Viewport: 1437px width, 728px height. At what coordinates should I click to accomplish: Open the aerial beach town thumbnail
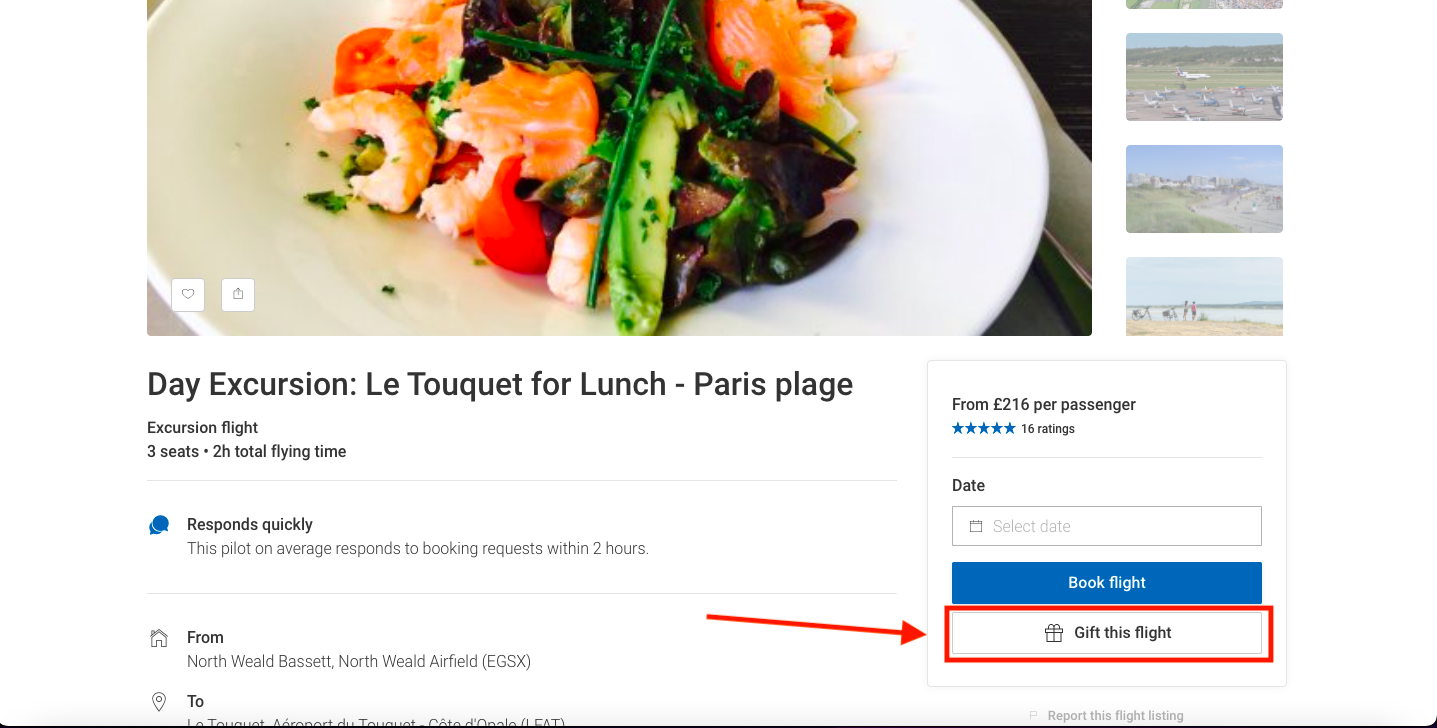pyautogui.click(x=1204, y=189)
